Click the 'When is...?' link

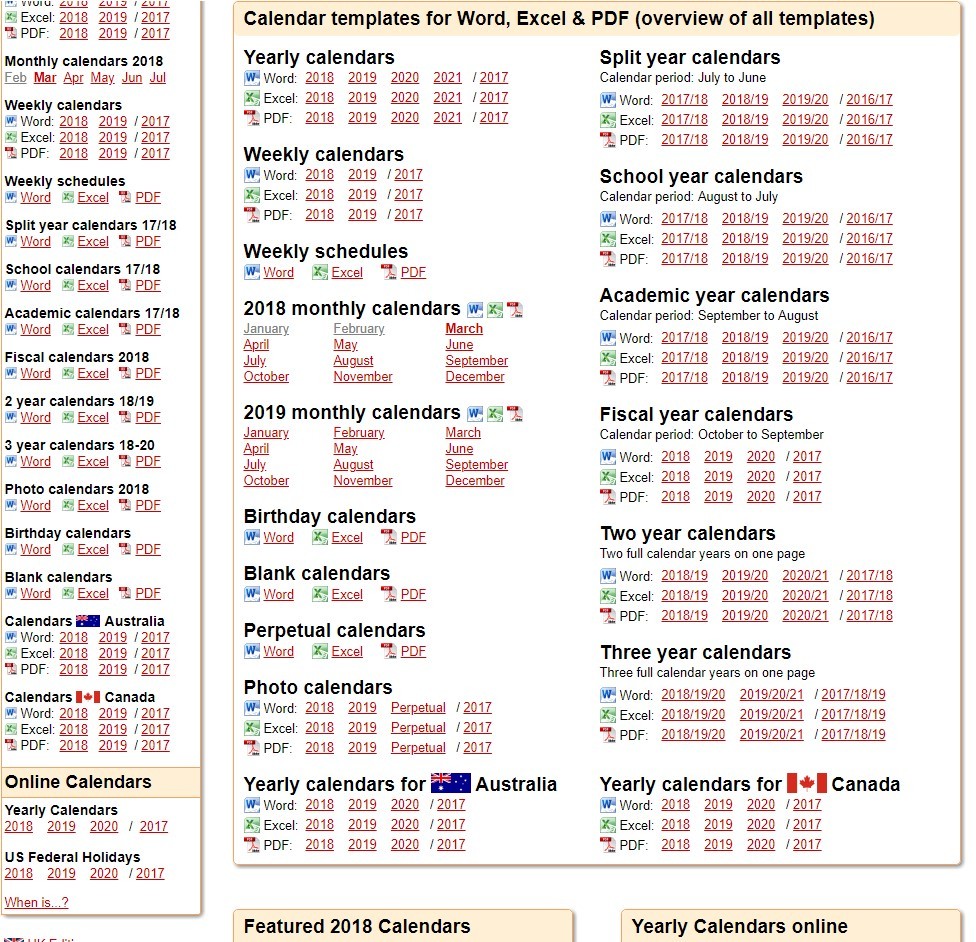(36, 903)
